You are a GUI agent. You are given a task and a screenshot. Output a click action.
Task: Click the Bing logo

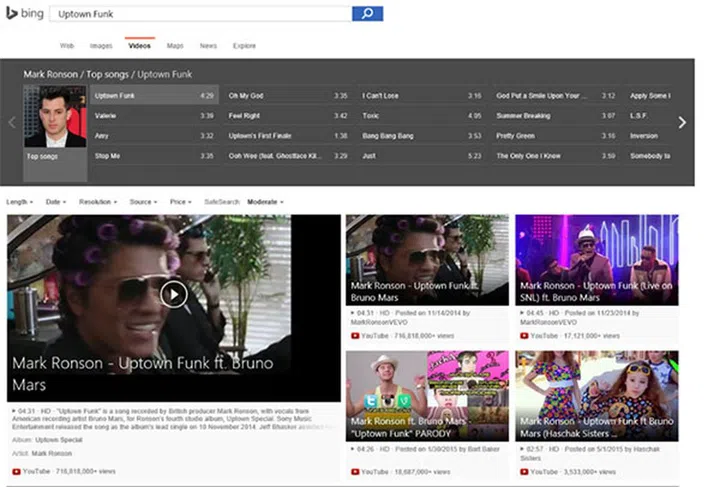pyautogui.click(x=25, y=13)
